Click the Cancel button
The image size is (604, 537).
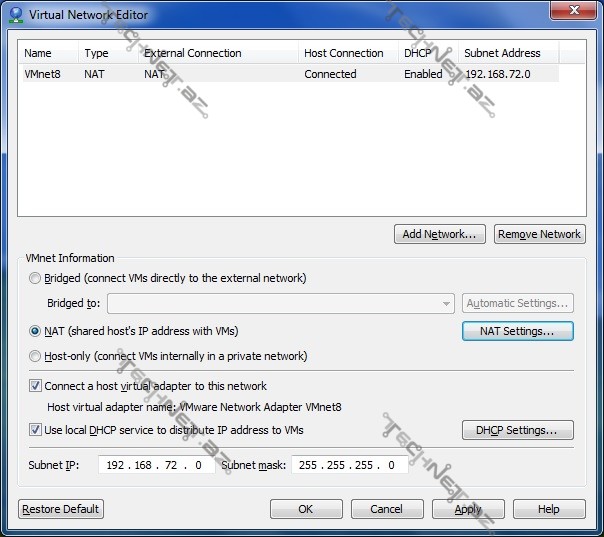[x=387, y=509]
